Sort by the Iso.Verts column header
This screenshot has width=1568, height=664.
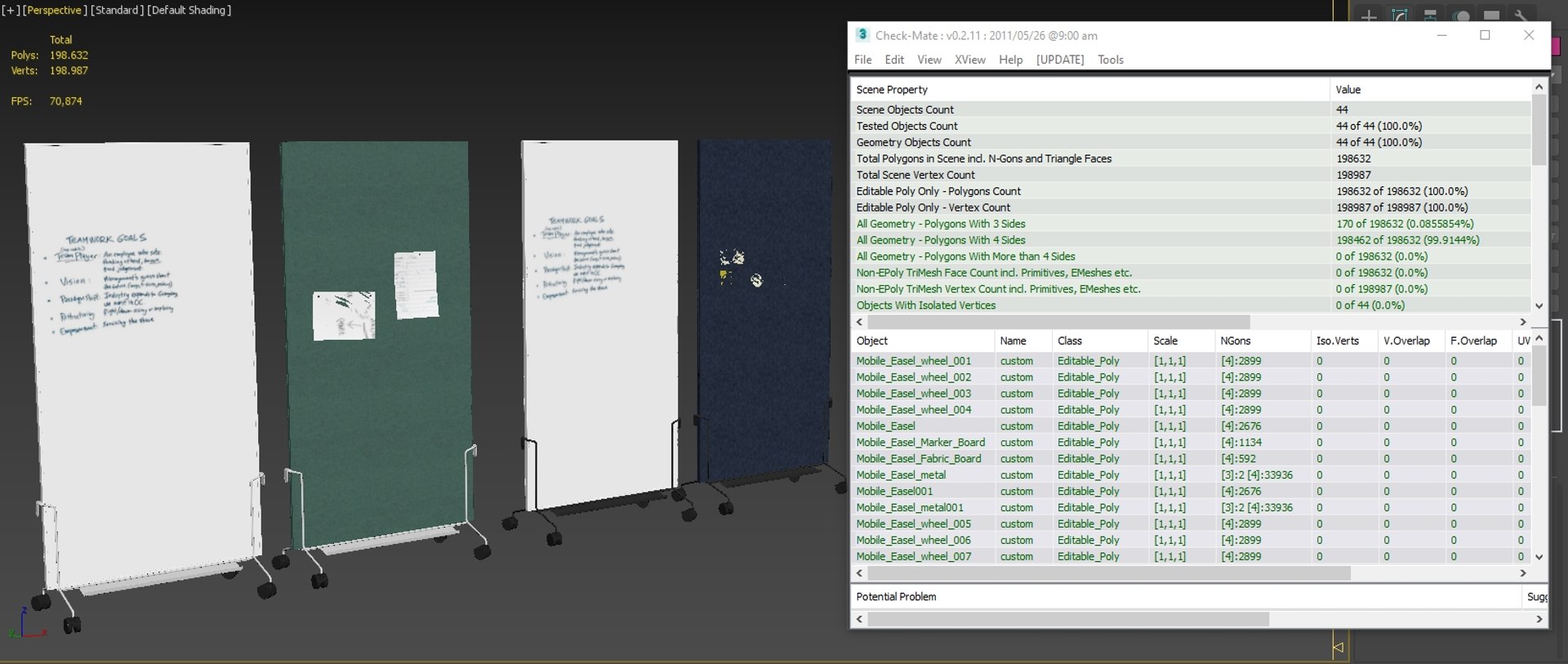(x=1343, y=341)
